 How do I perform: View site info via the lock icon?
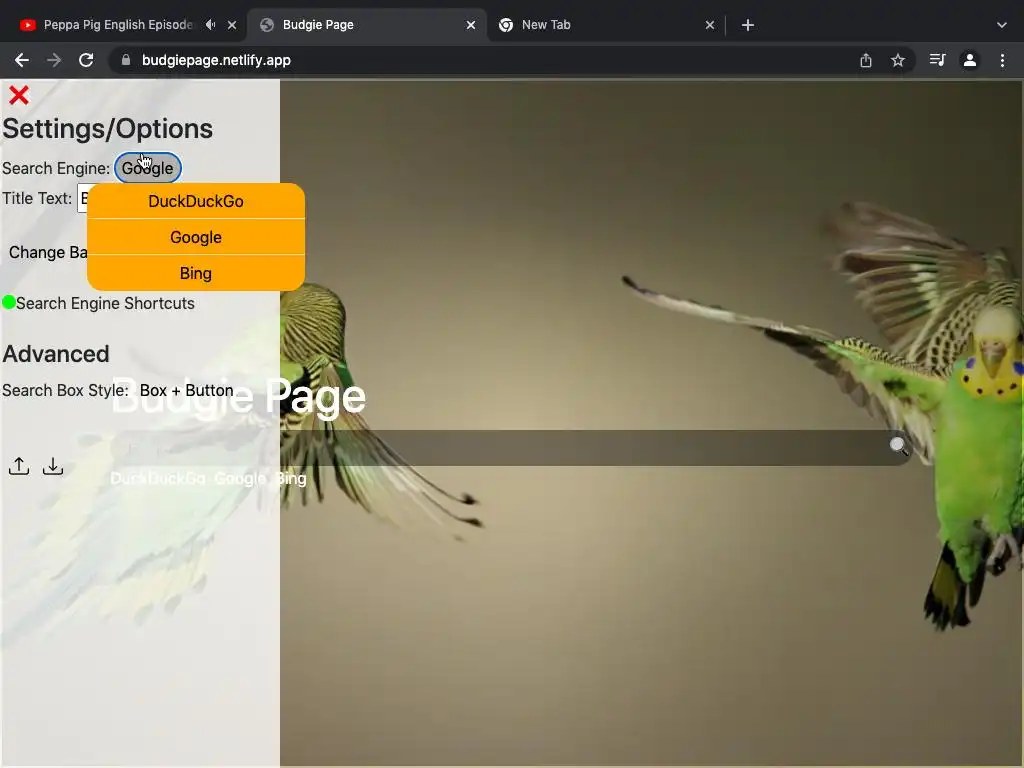(x=126, y=60)
